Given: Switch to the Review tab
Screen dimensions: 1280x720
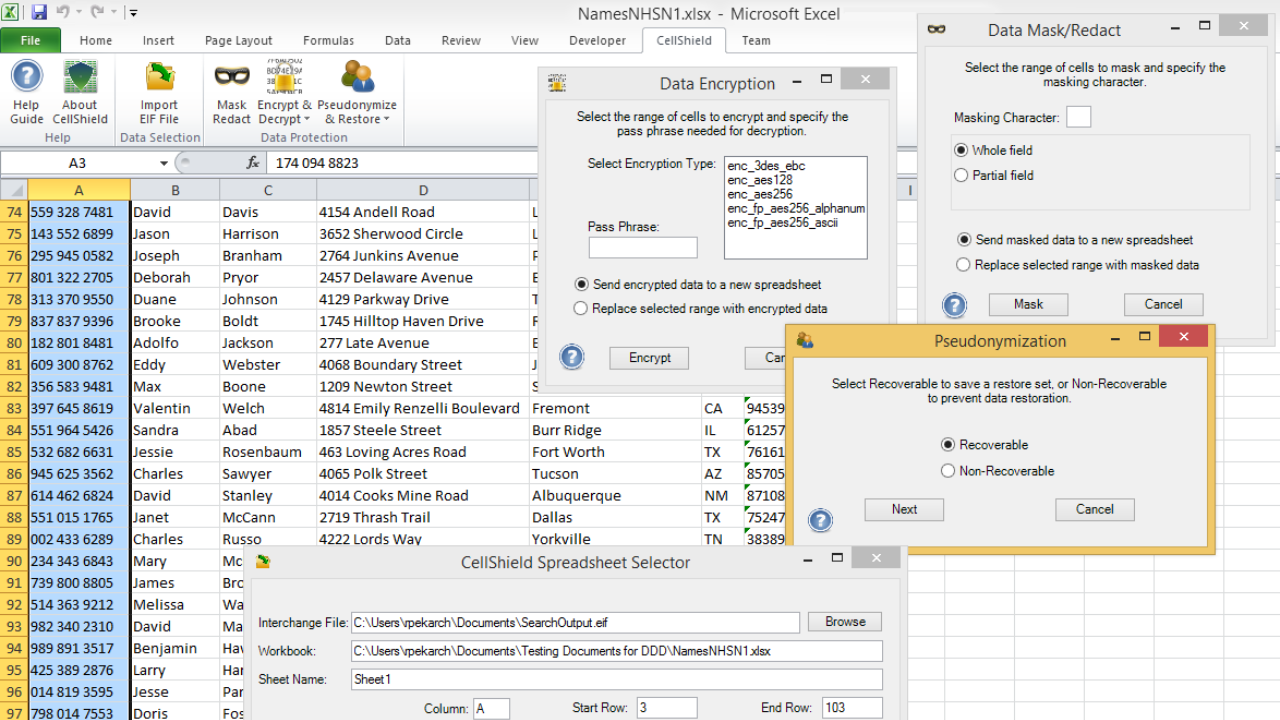Looking at the screenshot, I should click(x=461, y=41).
